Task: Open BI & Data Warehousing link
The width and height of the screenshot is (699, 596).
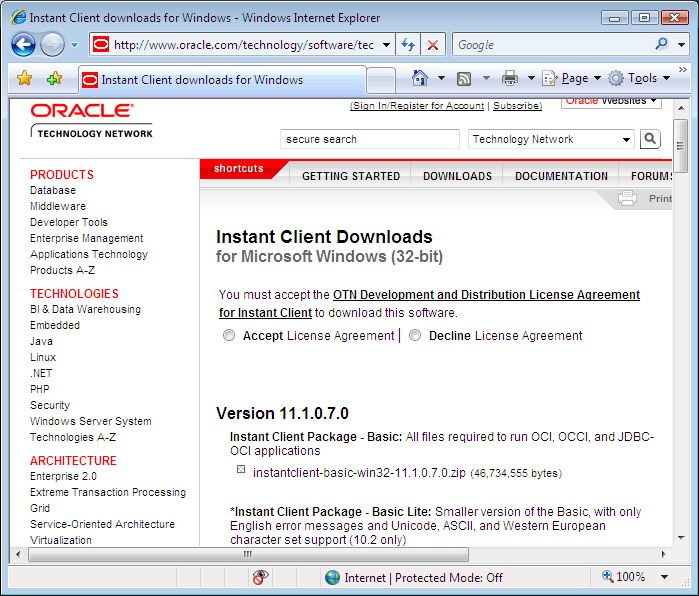Action: 85,309
